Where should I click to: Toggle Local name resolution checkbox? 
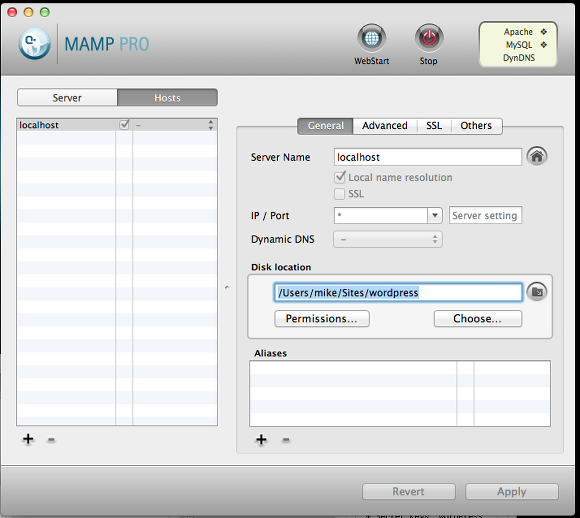(340, 177)
